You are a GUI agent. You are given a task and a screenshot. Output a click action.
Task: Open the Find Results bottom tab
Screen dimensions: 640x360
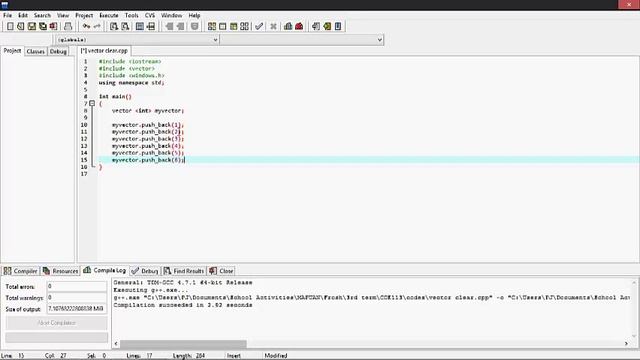[x=184, y=271]
